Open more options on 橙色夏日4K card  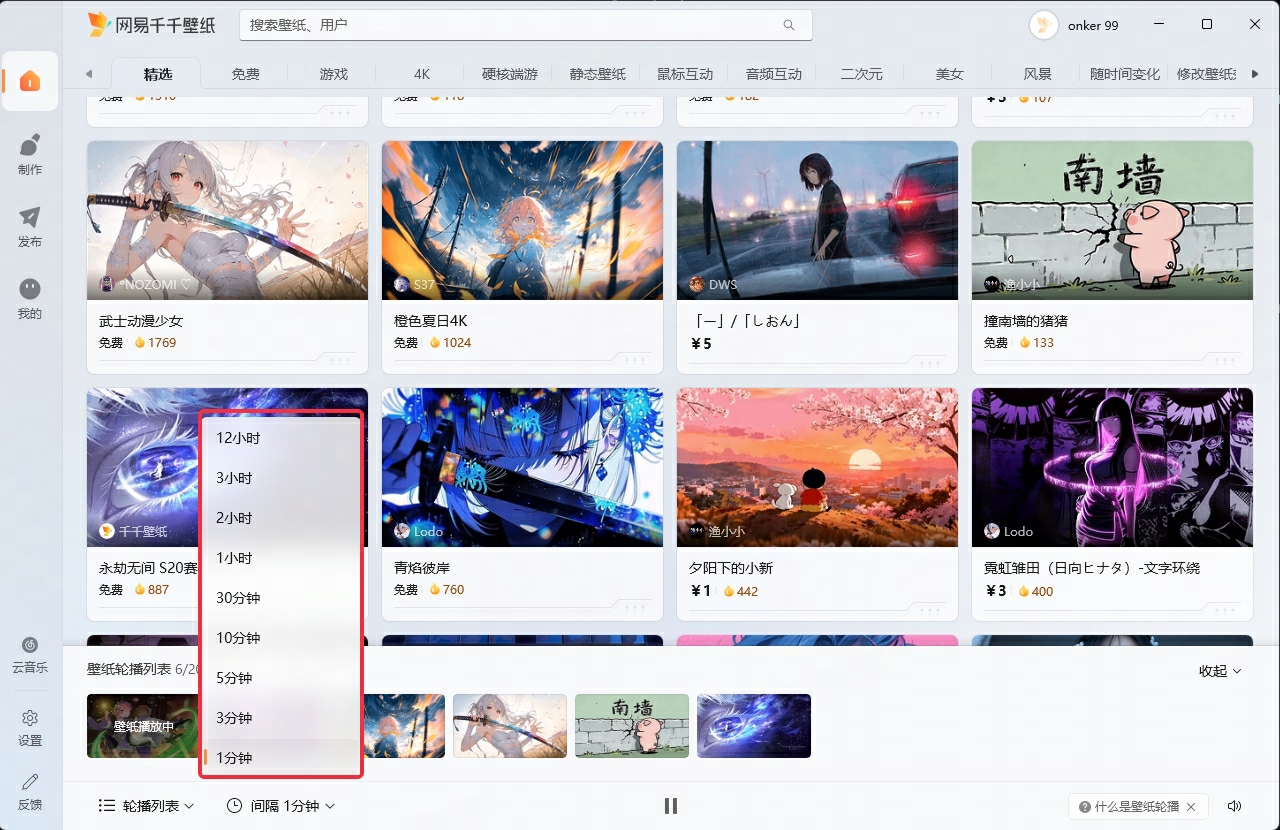point(635,359)
